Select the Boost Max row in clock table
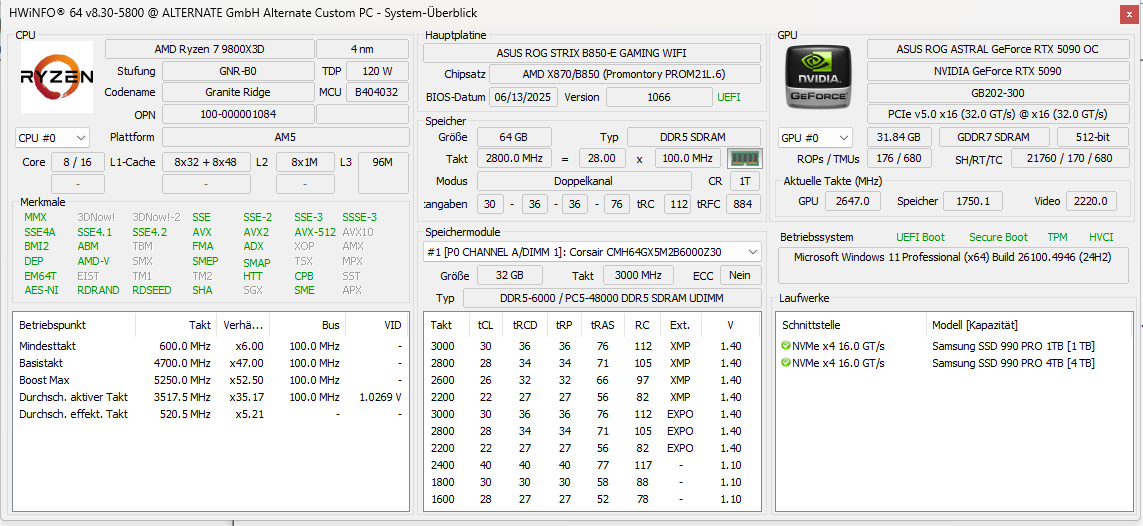The width and height of the screenshot is (1143, 526). click(211, 380)
